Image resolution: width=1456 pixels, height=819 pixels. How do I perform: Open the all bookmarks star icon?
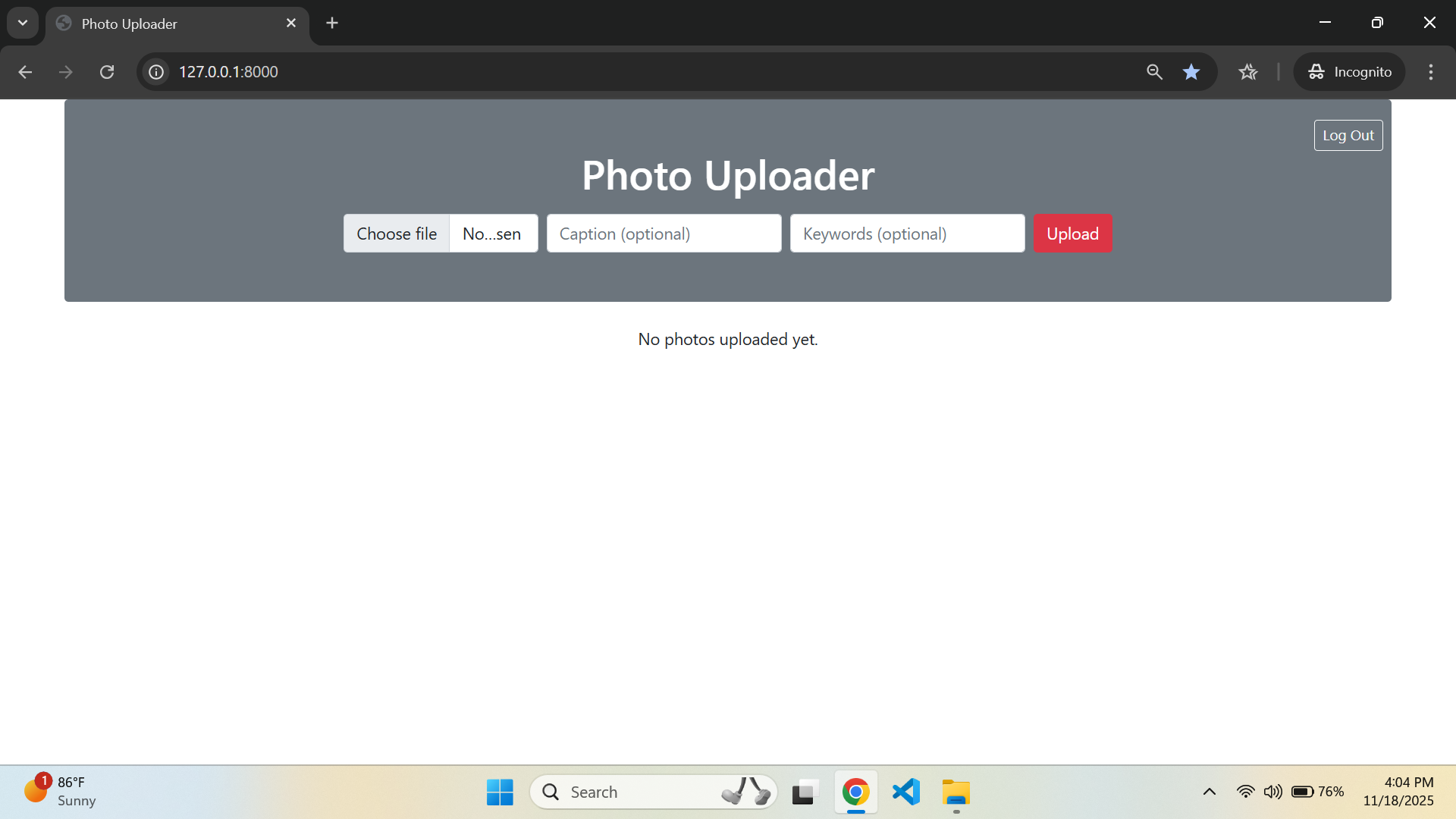coord(1248,72)
